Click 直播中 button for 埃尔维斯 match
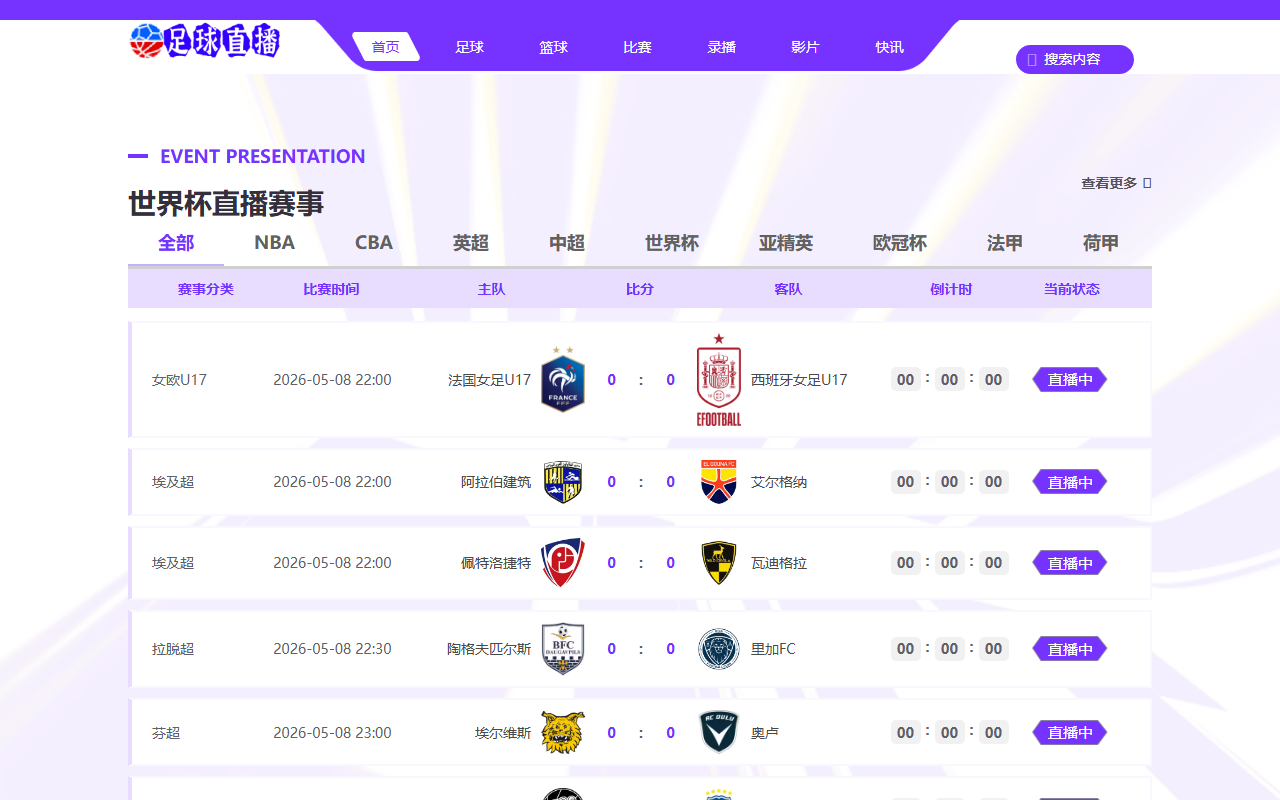 tap(1070, 733)
